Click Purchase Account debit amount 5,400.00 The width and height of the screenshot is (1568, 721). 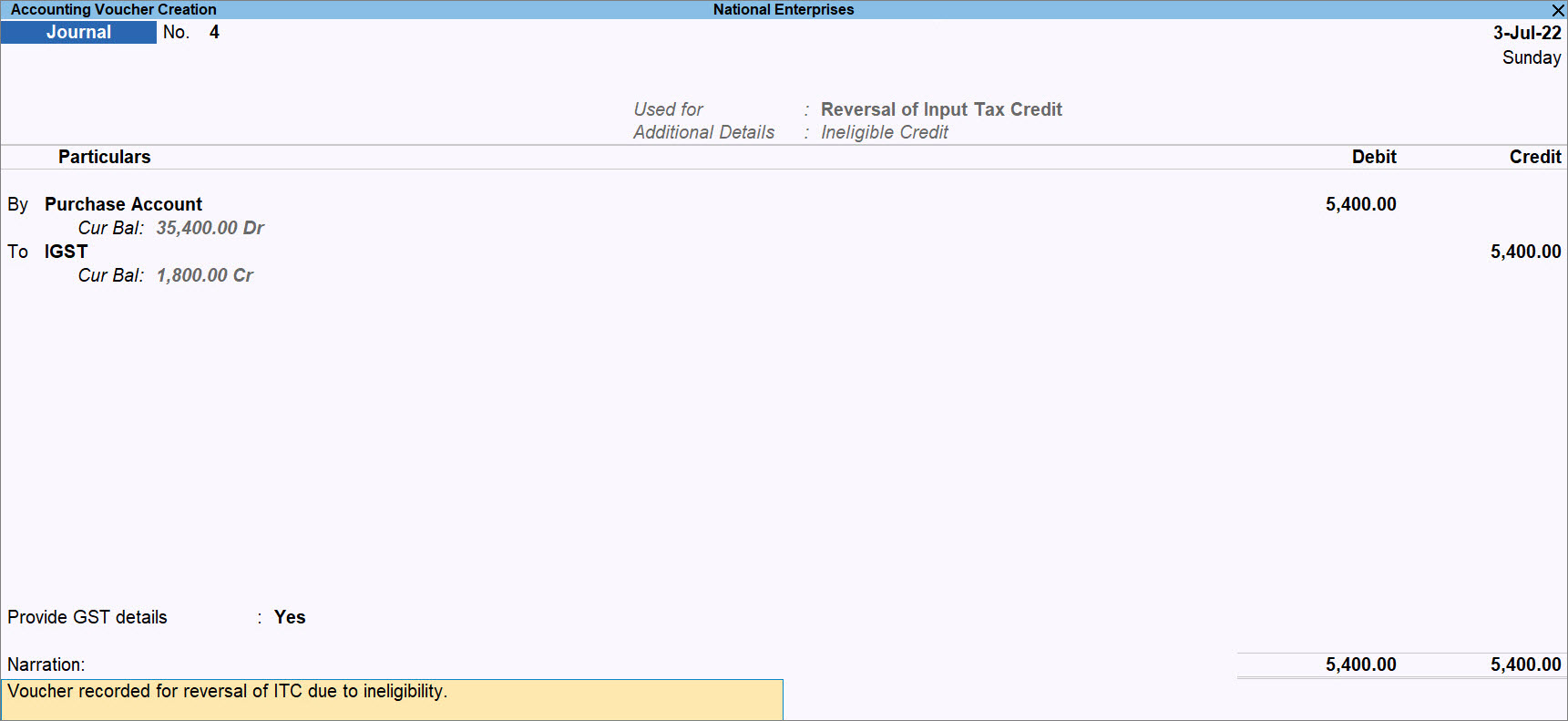[1360, 204]
